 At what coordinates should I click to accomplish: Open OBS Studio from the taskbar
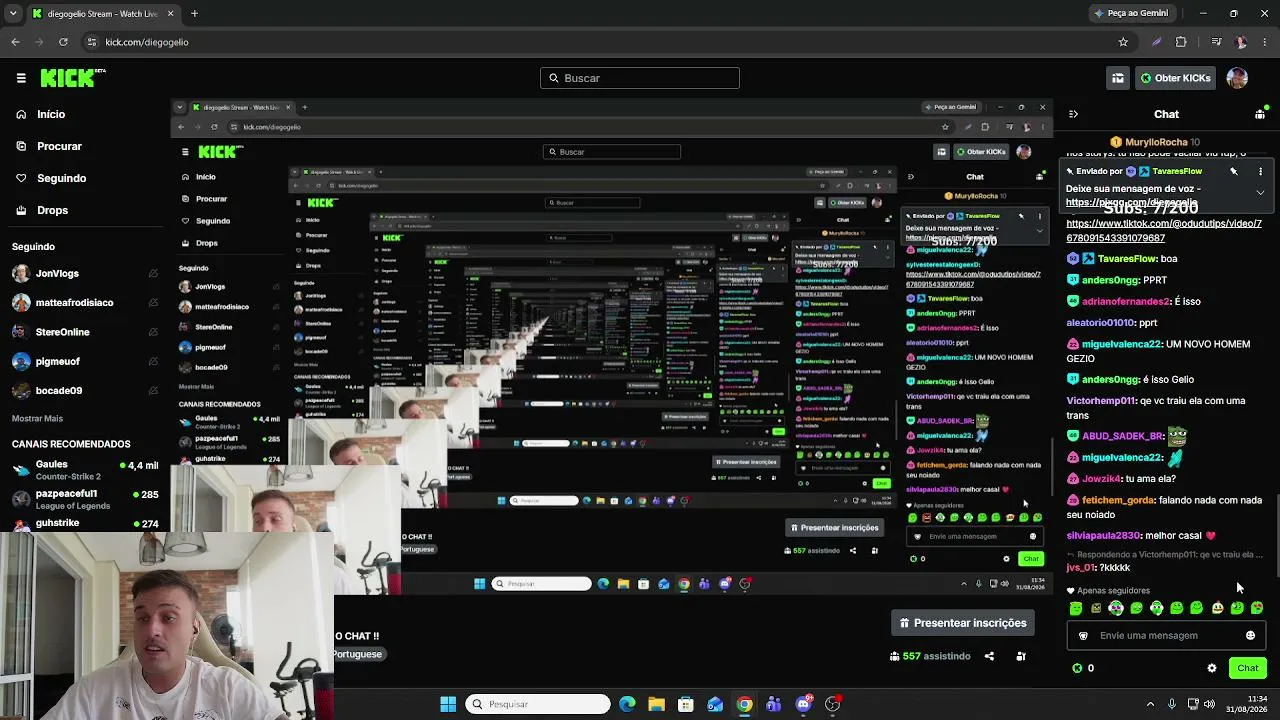(x=832, y=704)
